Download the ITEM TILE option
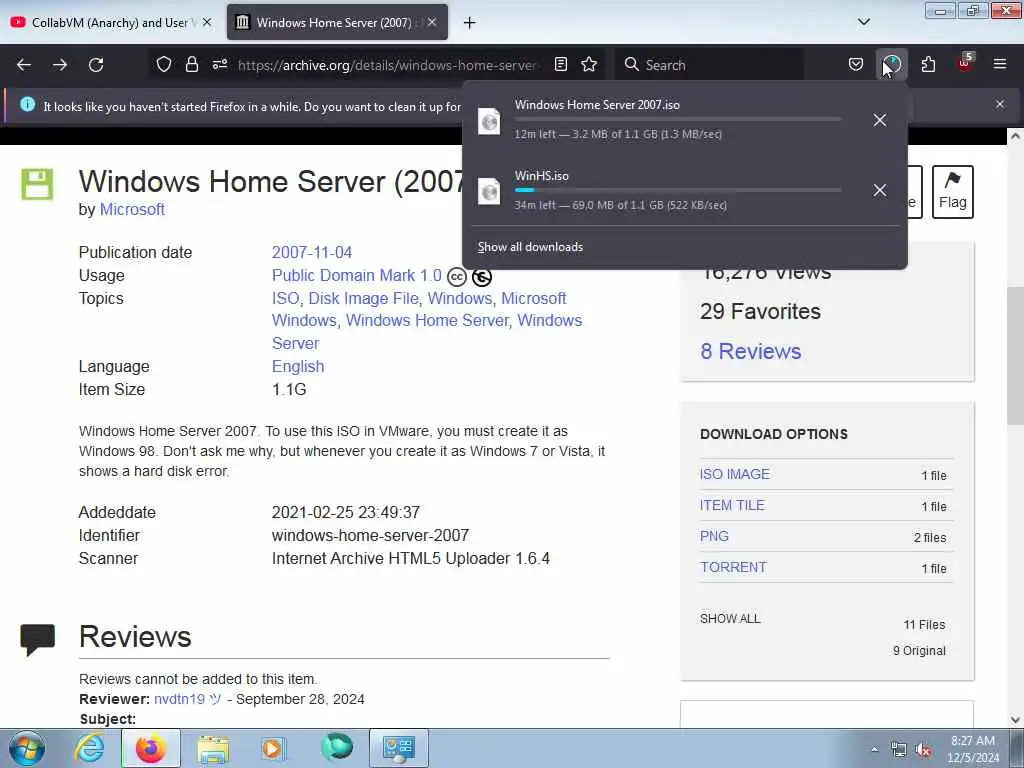Viewport: 1024px width, 768px height. pyautogui.click(x=732, y=505)
